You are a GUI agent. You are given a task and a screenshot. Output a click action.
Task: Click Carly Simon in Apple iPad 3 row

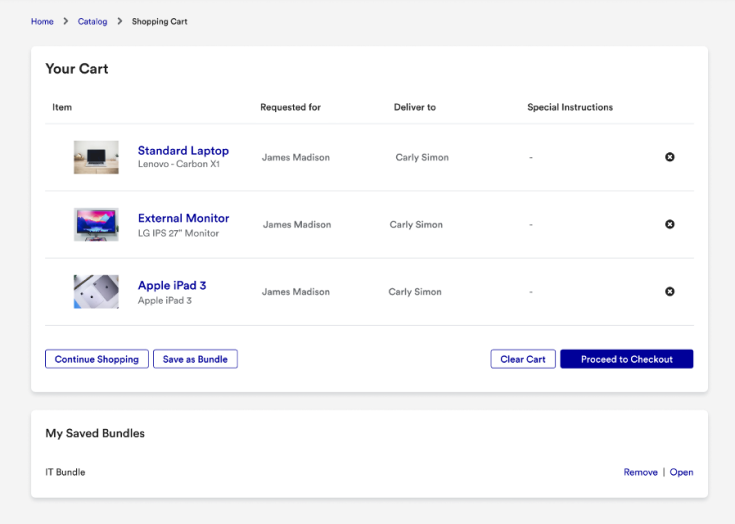tap(415, 292)
